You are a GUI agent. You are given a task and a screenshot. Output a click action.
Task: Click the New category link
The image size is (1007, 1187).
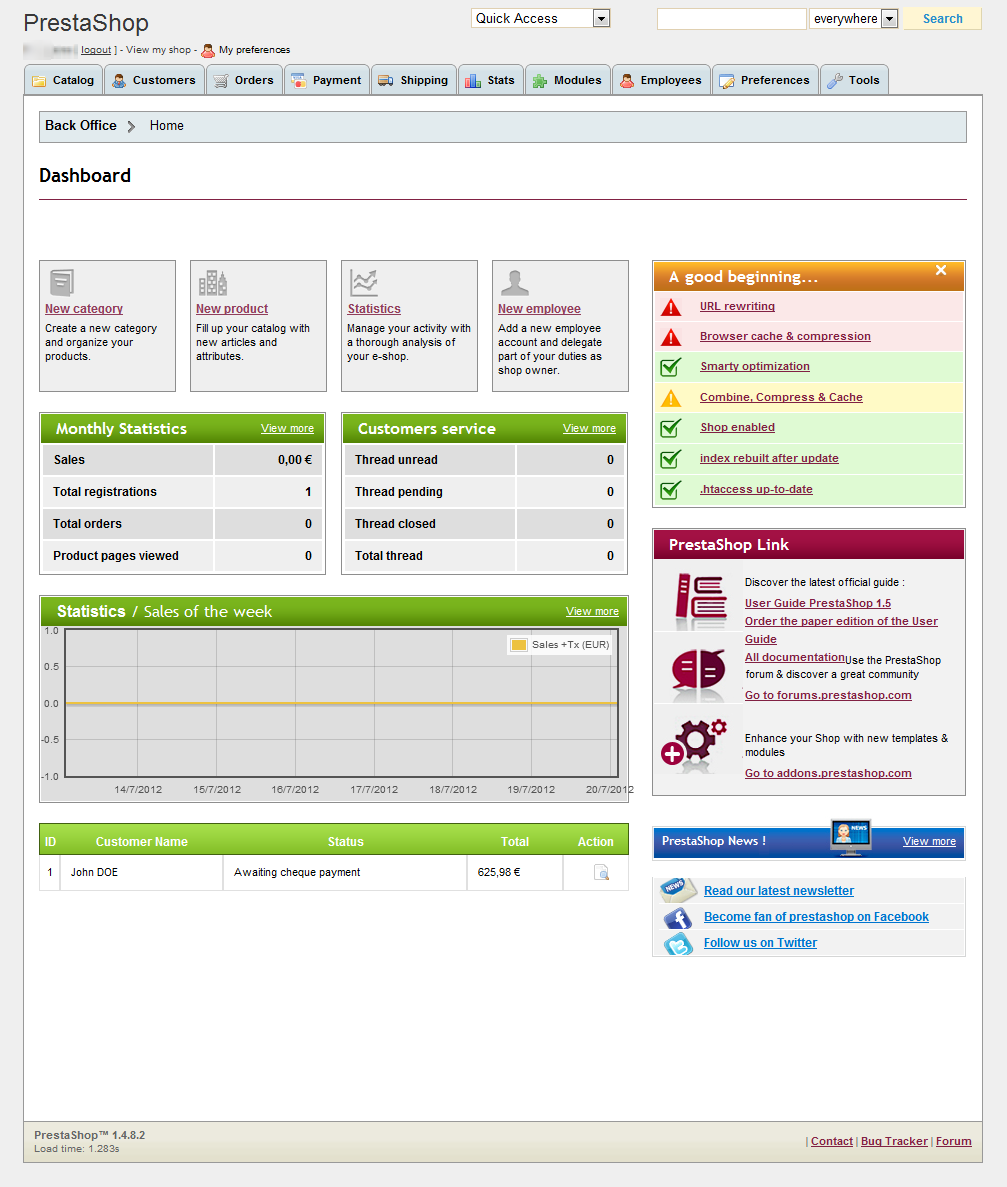(83, 309)
